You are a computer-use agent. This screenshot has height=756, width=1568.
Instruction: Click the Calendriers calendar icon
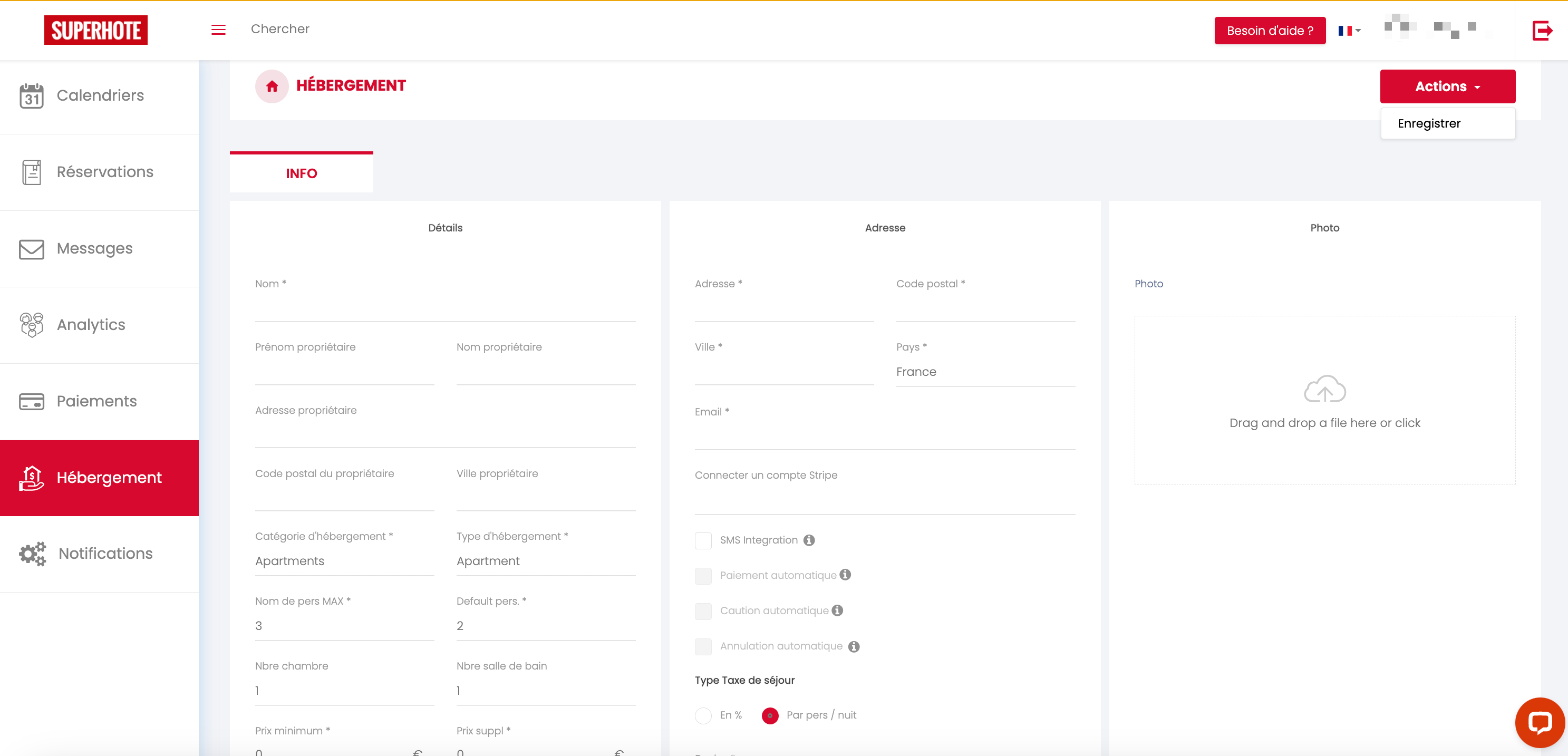tap(31, 95)
